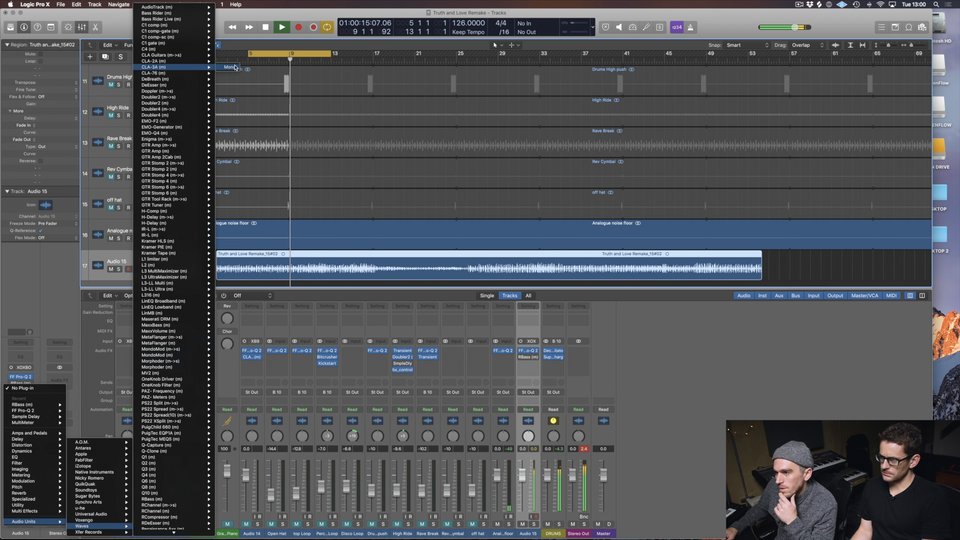Choose Mono option for CLA-3A
This screenshot has height=540, width=960.
229,67
